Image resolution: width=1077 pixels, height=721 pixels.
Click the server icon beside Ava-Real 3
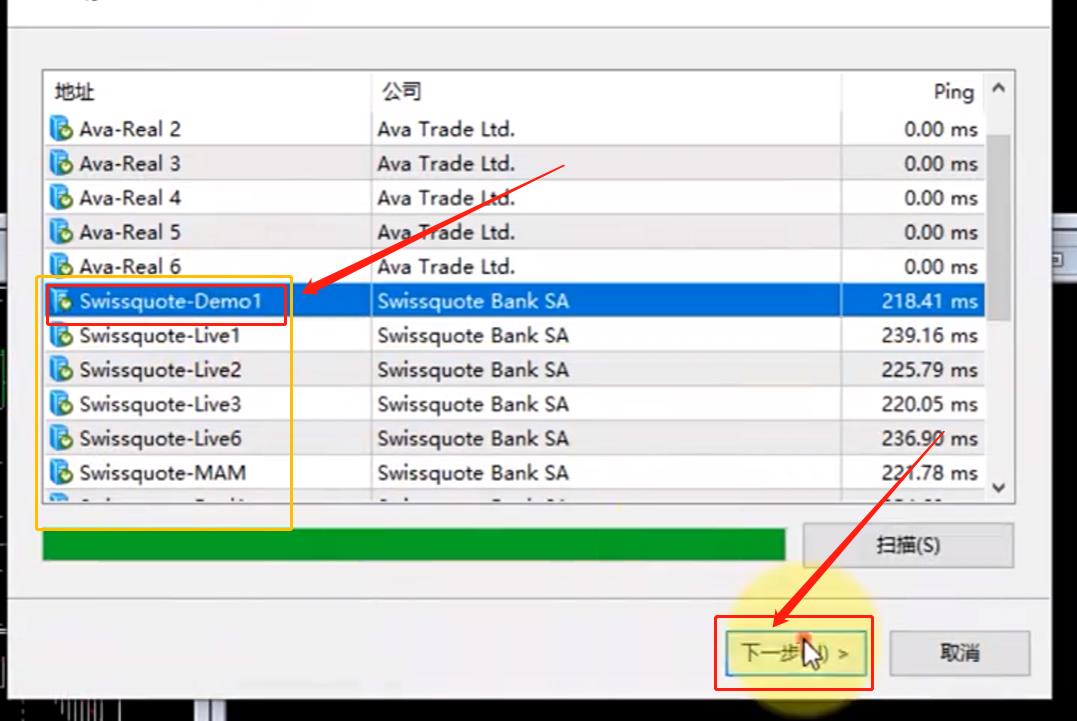coord(62,163)
